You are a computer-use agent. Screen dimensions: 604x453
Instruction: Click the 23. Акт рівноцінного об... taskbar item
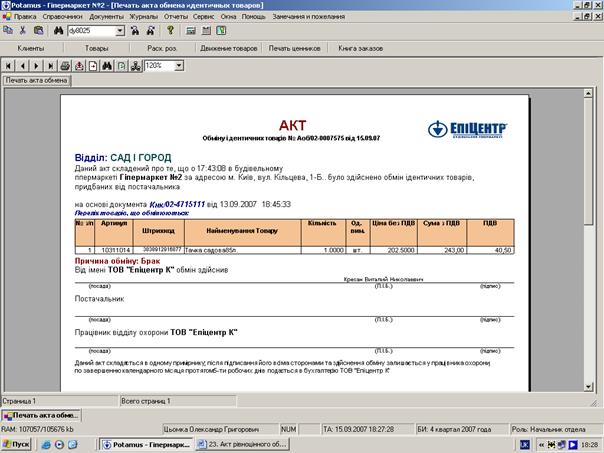coord(243,445)
